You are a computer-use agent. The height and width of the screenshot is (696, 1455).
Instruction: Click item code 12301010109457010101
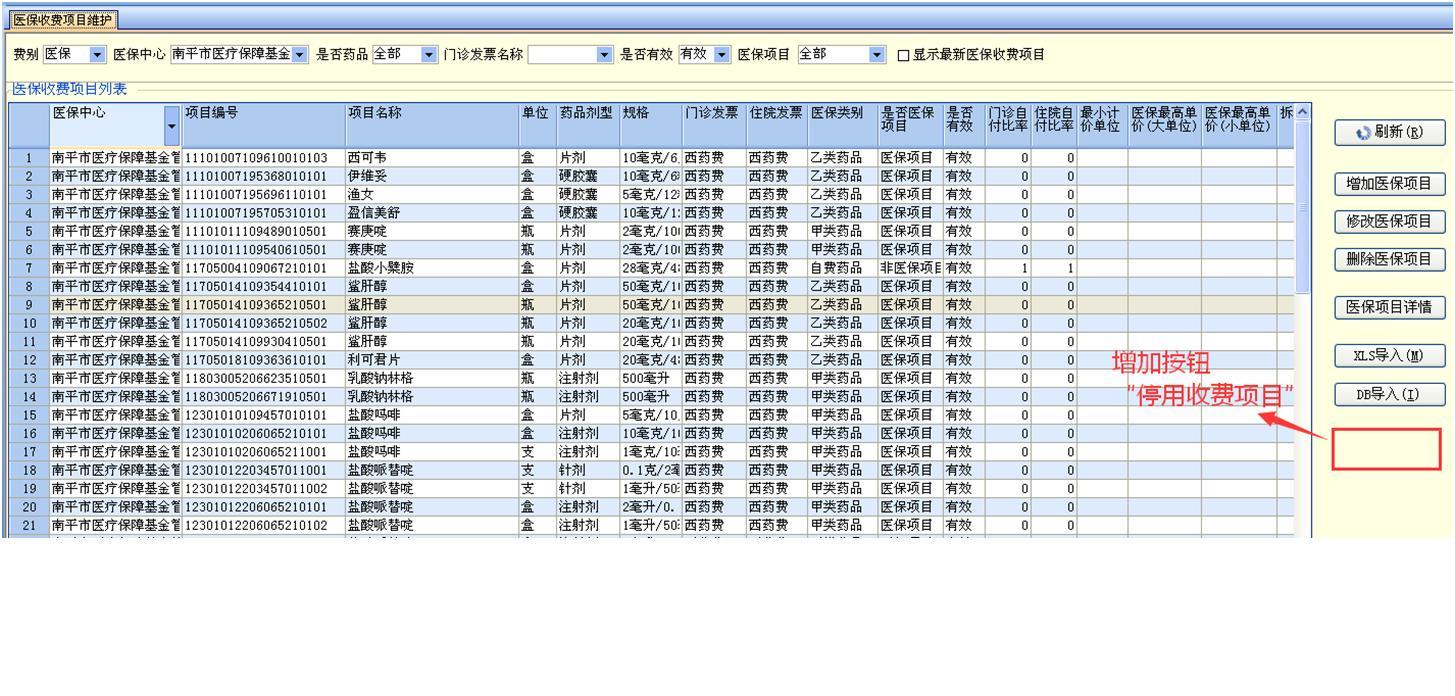click(256, 414)
